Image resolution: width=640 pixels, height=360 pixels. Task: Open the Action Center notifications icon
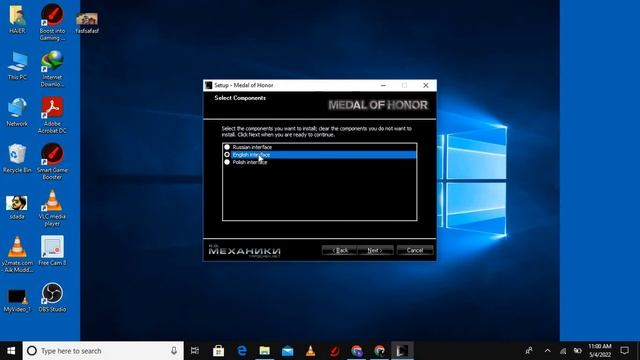point(624,351)
